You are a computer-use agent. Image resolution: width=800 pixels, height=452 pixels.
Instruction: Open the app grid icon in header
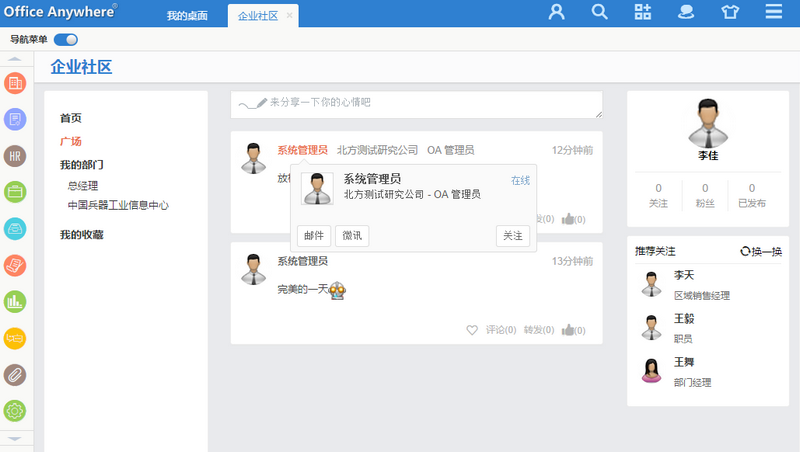coord(643,13)
